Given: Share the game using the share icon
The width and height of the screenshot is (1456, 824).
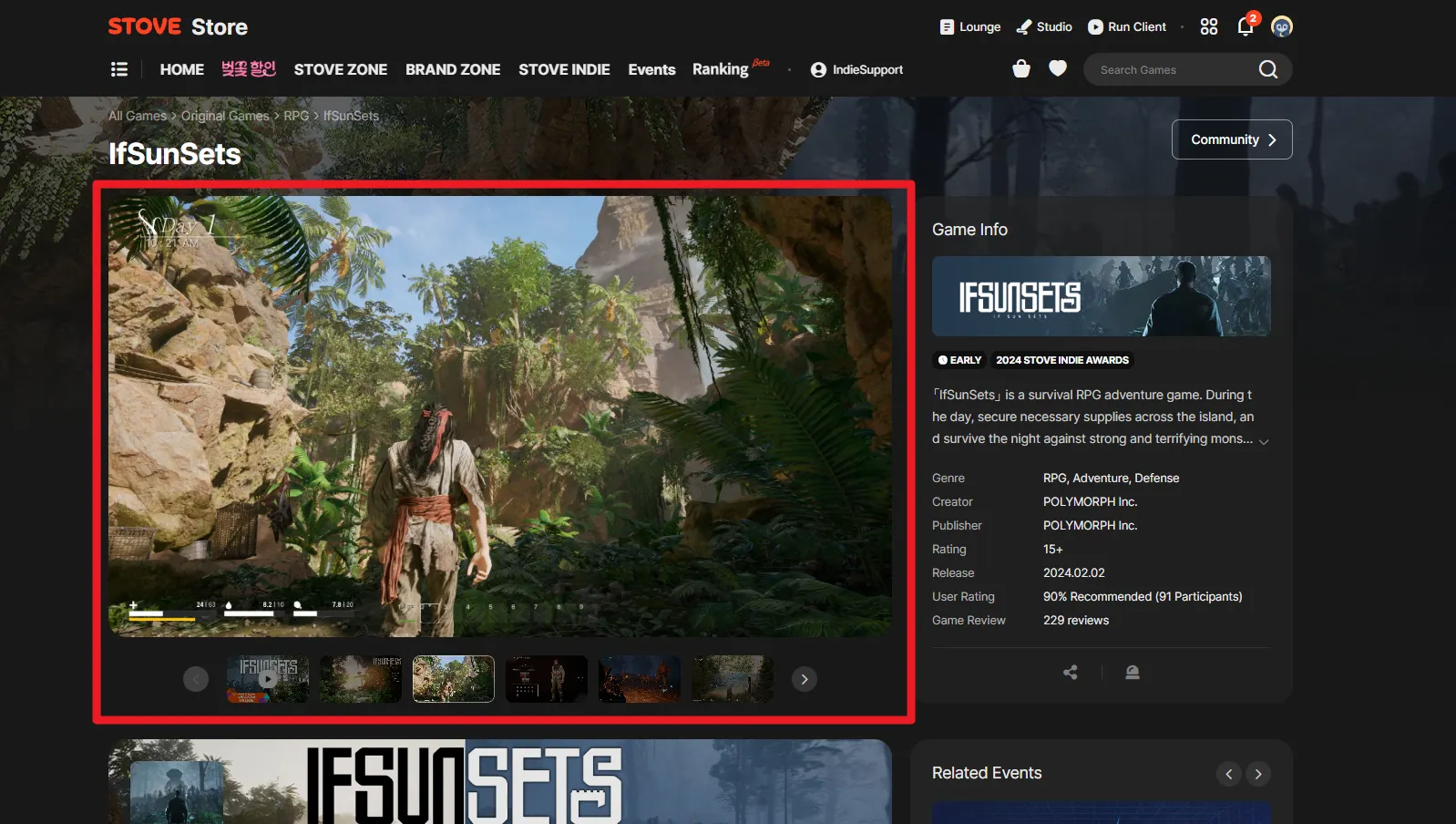Looking at the screenshot, I should click(x=1071, y=673).
